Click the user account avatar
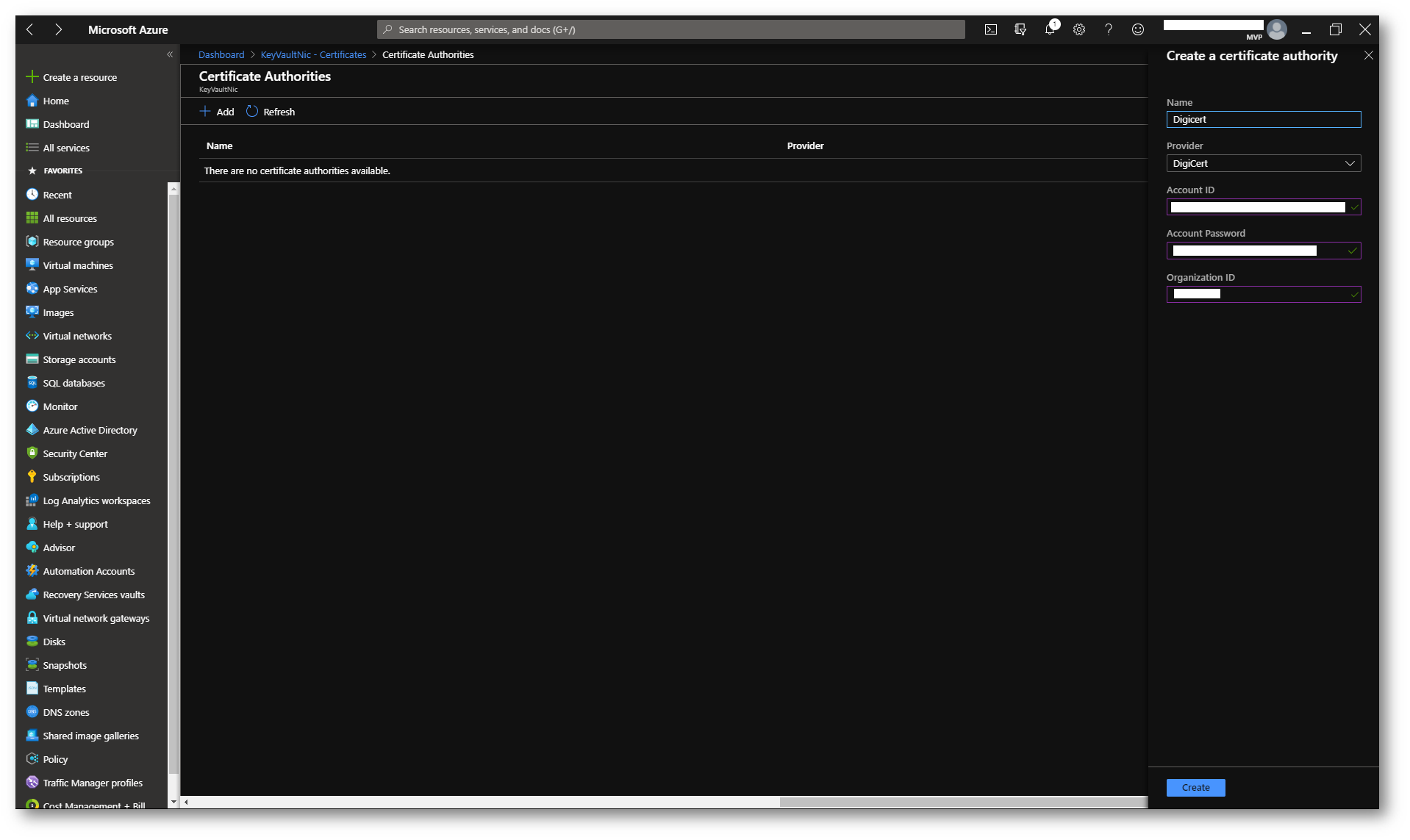Screen dimensions: 1410x840 point(1277,29)
